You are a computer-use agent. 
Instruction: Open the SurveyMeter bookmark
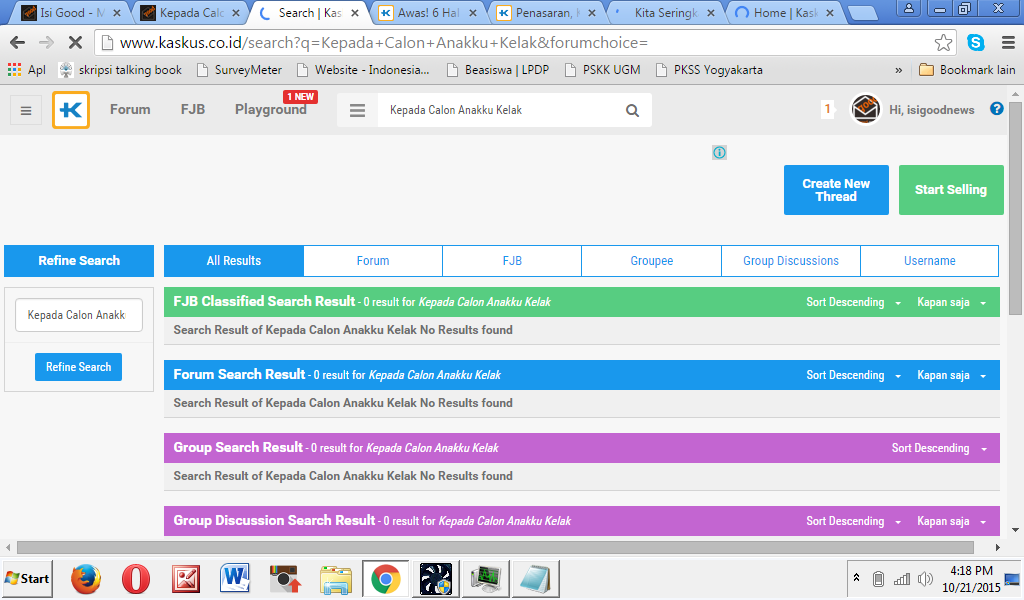coord(239,70)
